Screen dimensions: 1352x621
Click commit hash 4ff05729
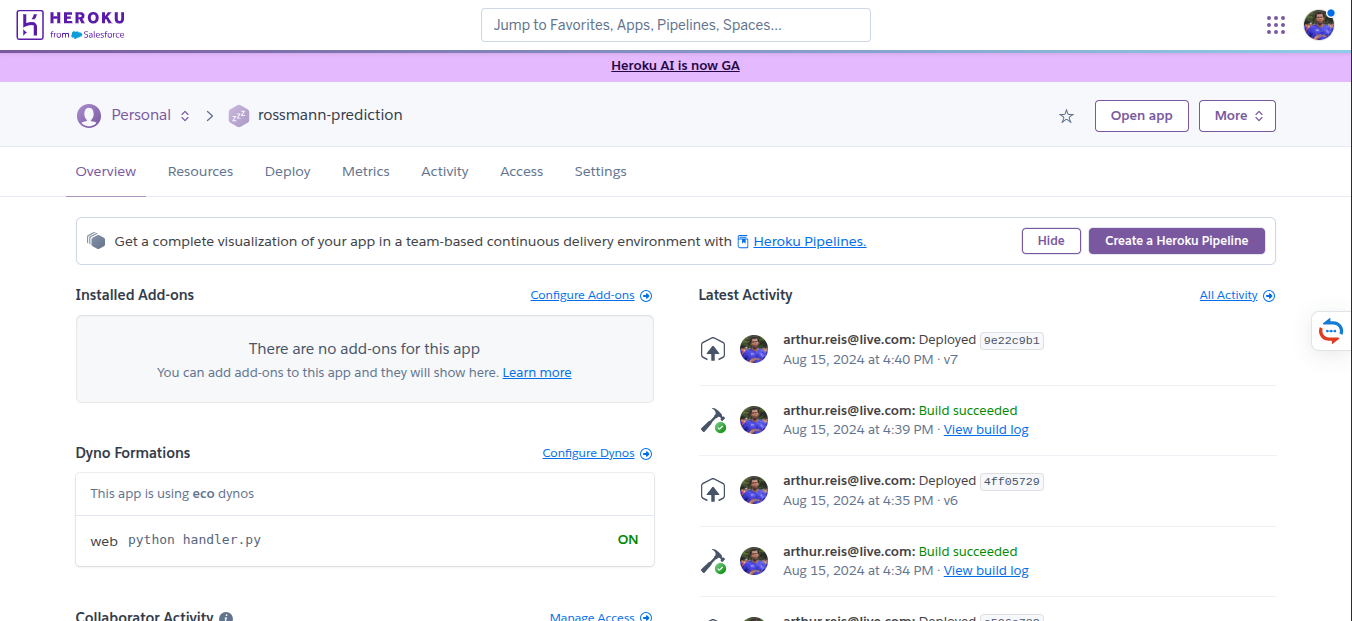[1012, 482]
